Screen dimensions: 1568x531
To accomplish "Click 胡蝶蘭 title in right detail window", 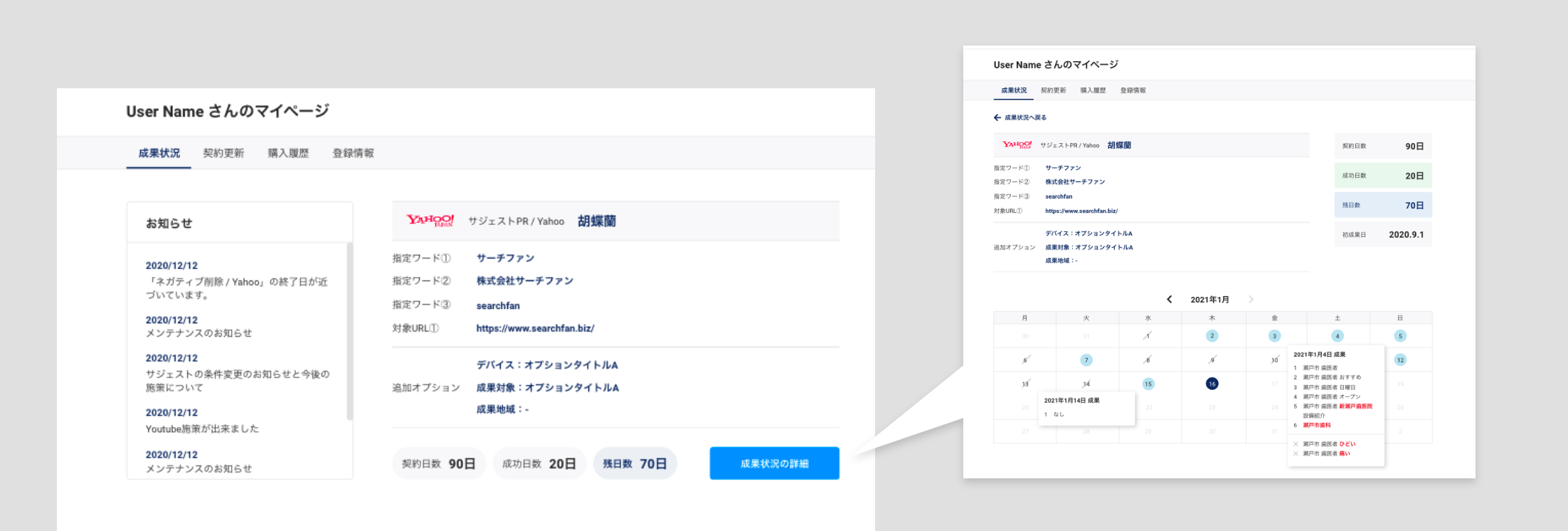I will tap(1119, 145).
